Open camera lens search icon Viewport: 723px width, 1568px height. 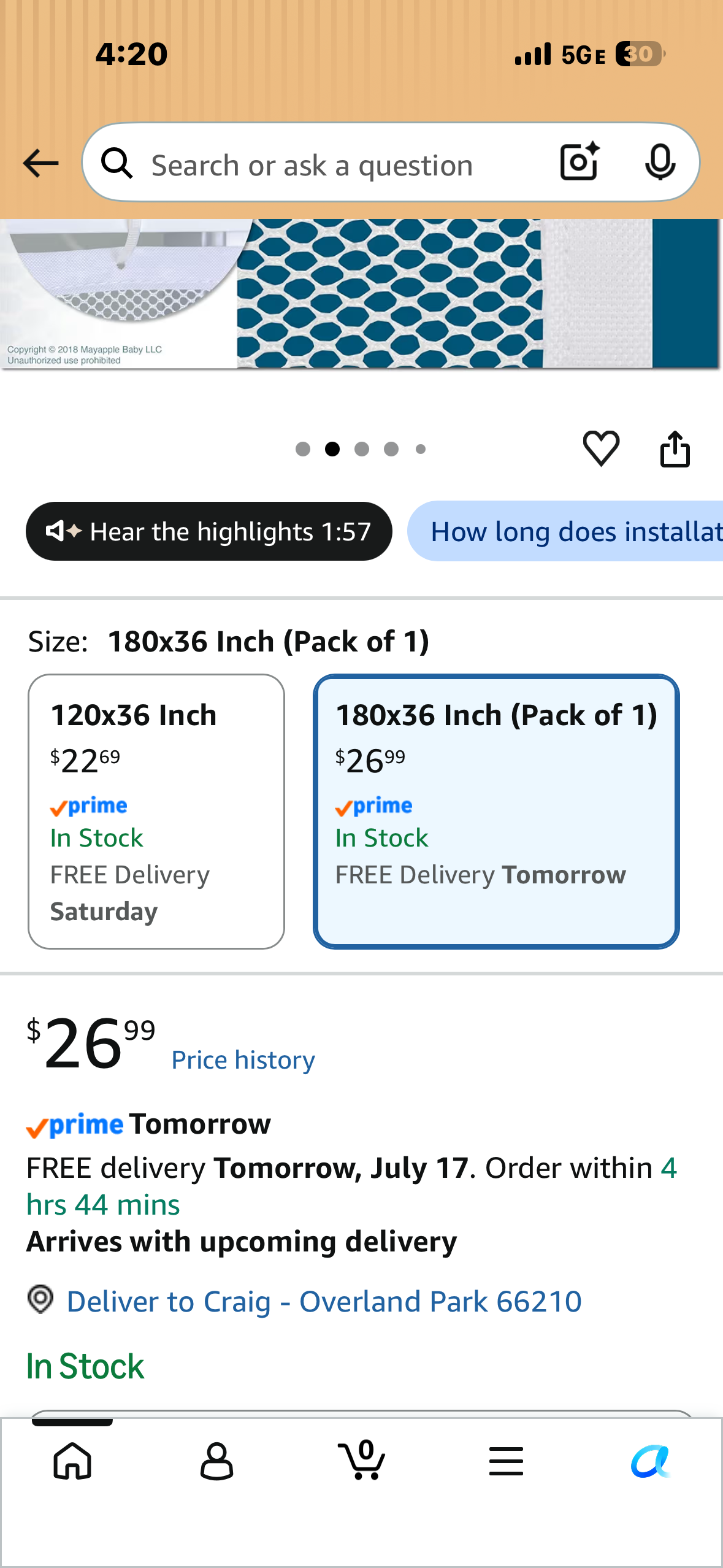(x=580, y=162)
